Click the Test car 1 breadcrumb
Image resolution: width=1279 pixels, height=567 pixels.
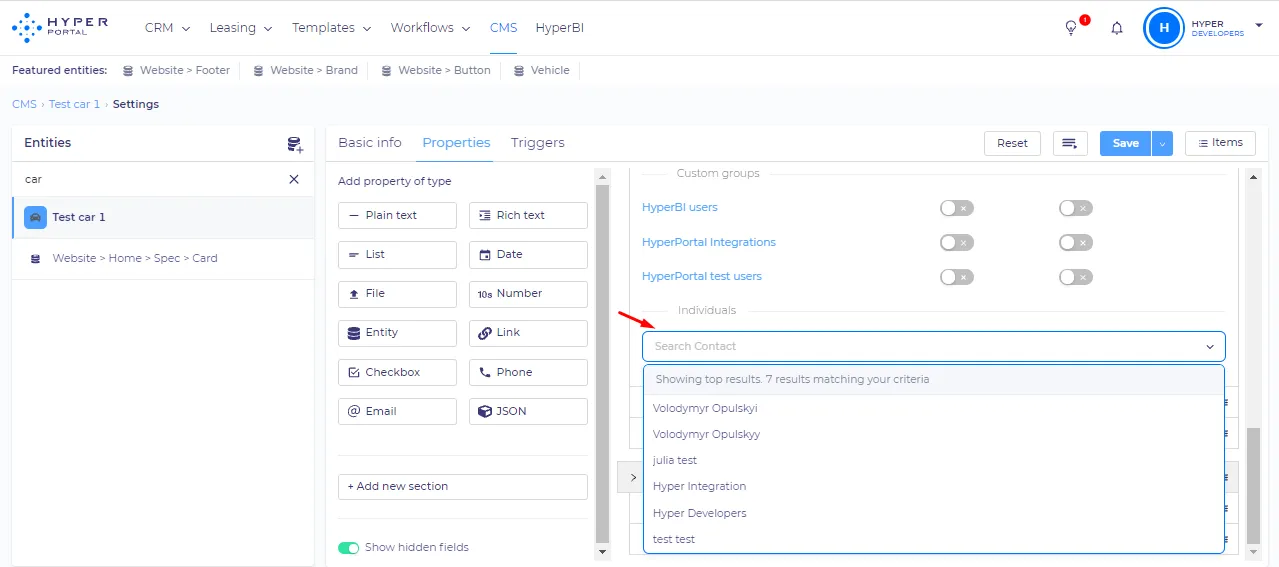coord(75,104)
